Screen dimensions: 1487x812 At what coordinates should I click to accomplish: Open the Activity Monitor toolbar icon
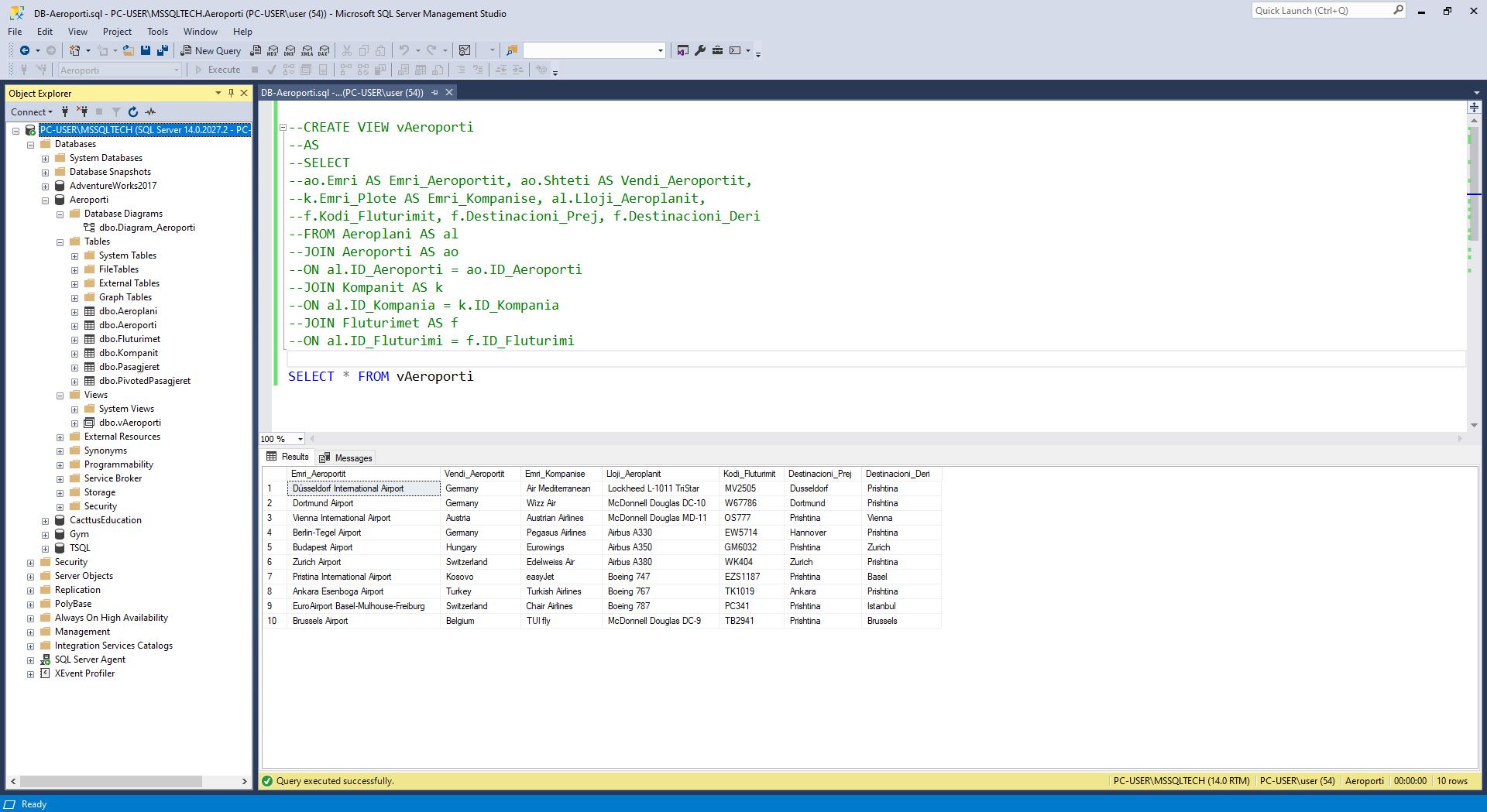coord(465,50)
